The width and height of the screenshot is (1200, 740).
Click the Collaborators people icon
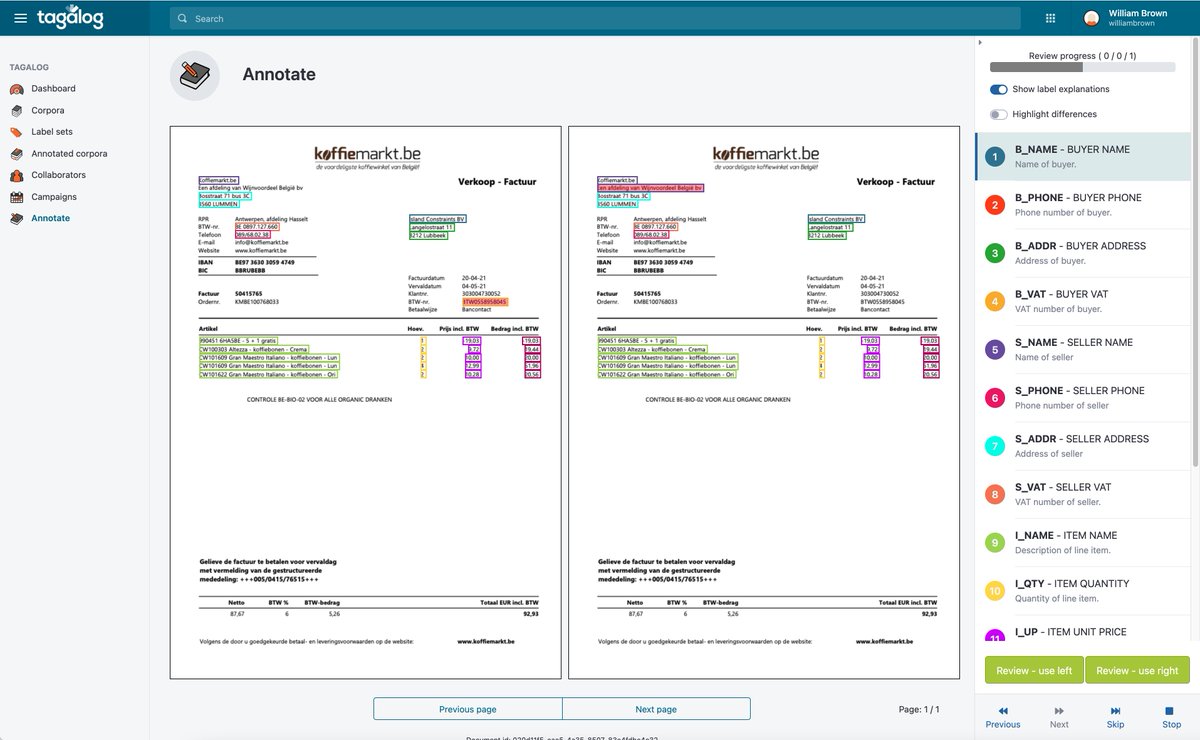pos(17,175)
